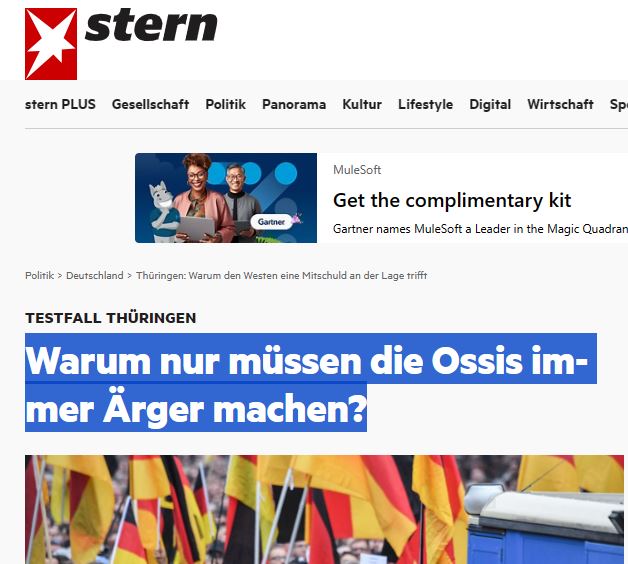Click 'Get the complimentary kit' ad headline
628x564 pixels.
(452, 200)
